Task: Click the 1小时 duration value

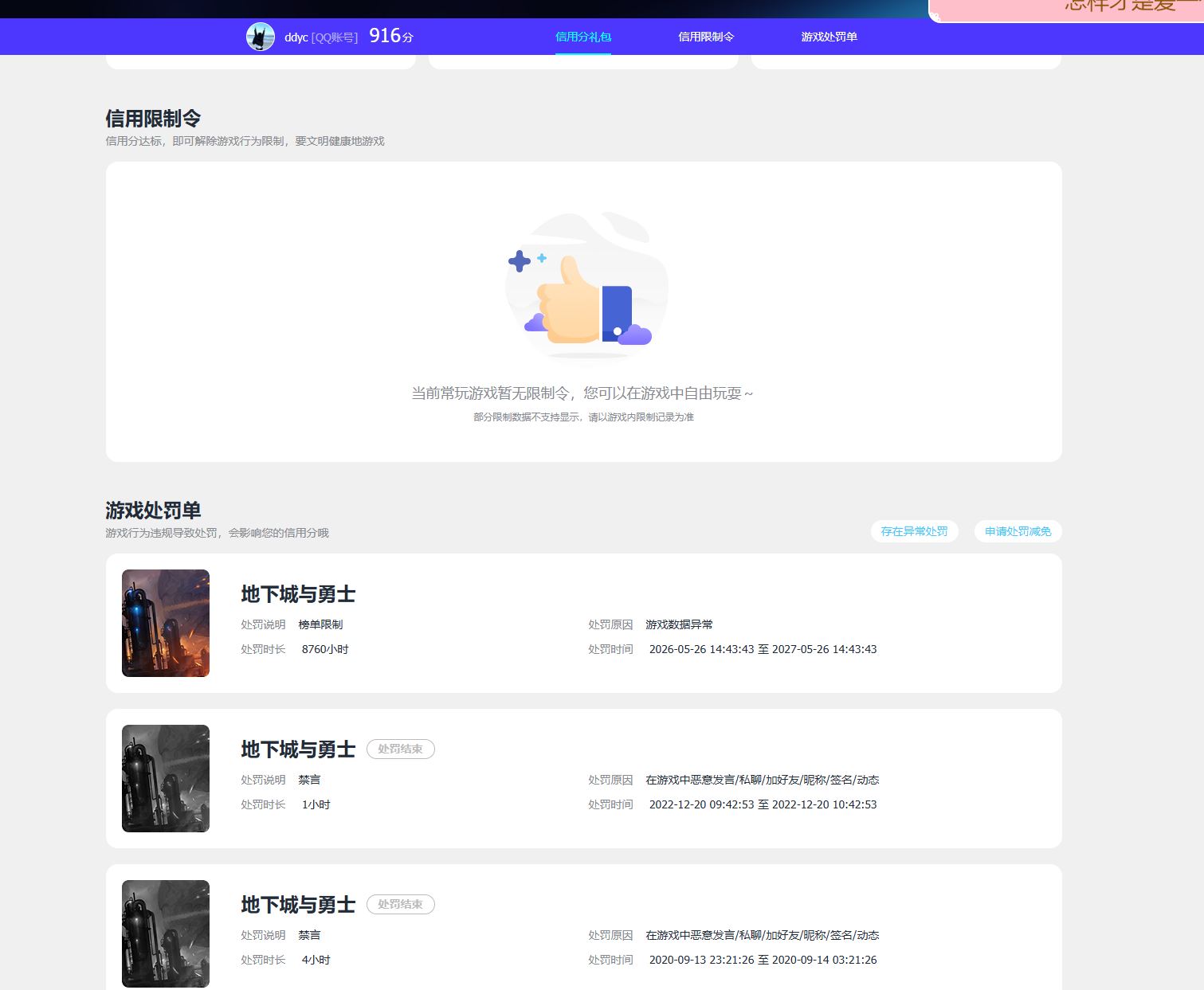Action: (316, 804)
